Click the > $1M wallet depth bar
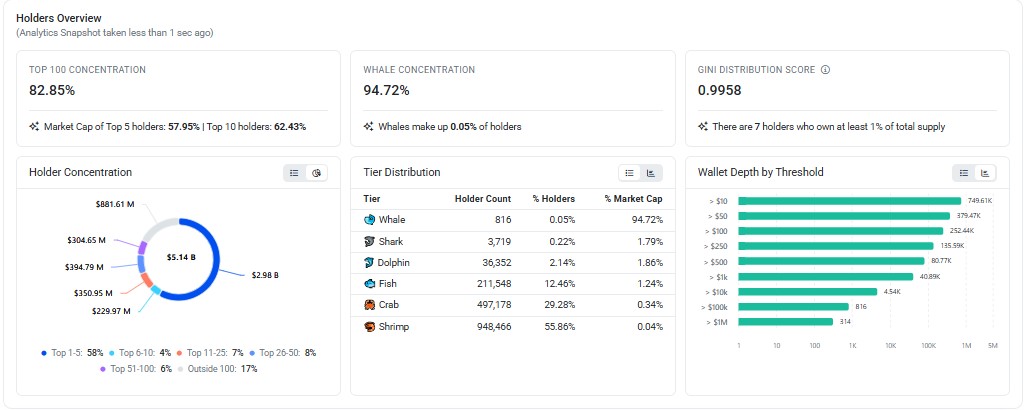This screenshot has width=1027, height=410. (x=785, y=322)
